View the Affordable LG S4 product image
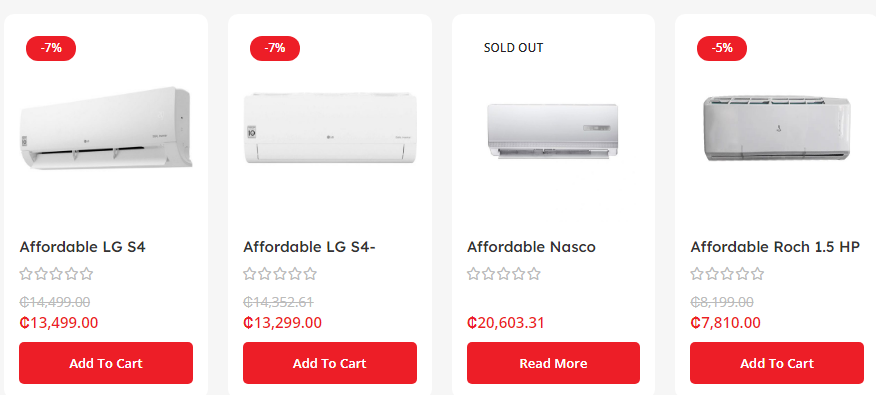 coord(106,129)
